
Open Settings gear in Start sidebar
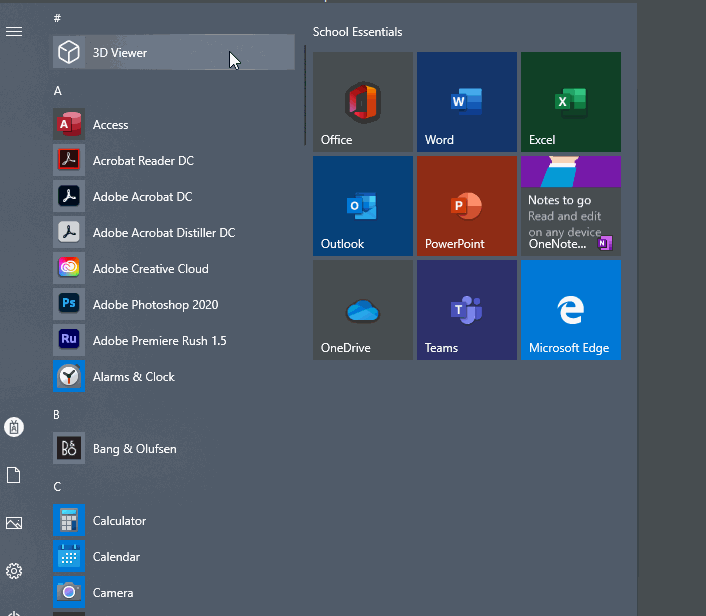[x=14, y=571]
